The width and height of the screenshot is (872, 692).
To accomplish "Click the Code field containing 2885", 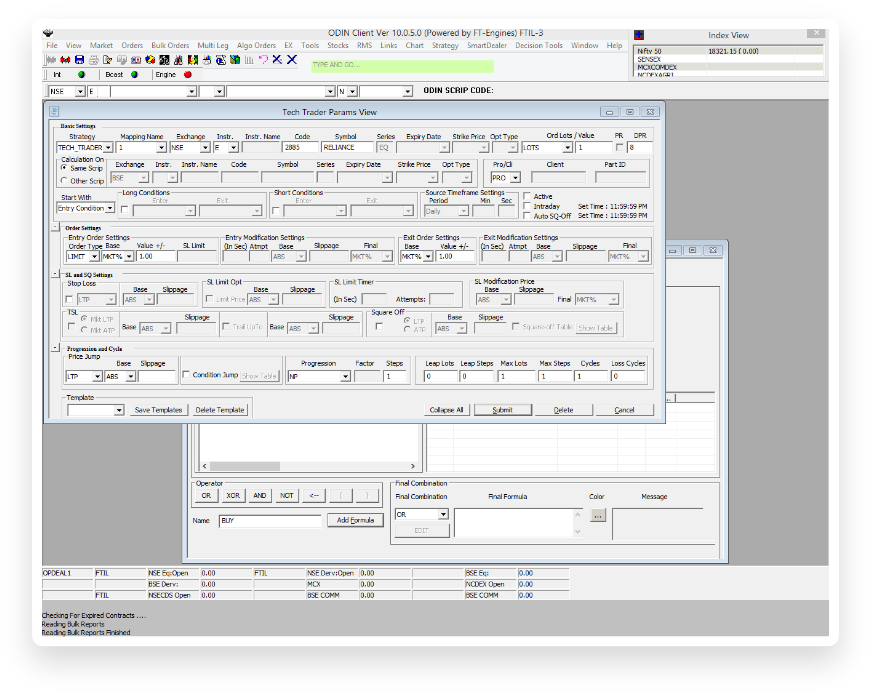I will [300, 147].
